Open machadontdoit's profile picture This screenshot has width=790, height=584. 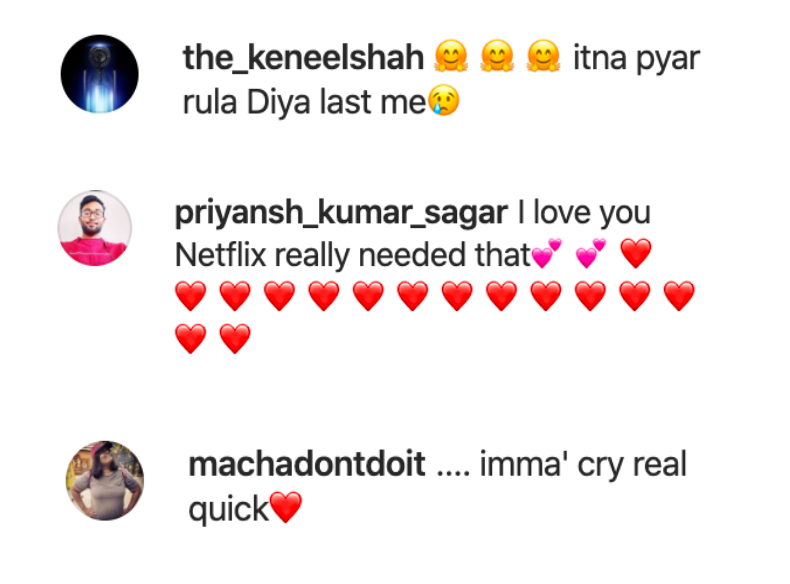click(105, 480)
